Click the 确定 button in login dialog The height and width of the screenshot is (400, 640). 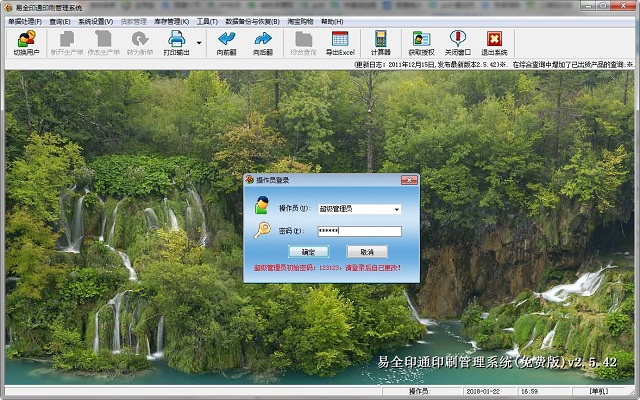coord(308,252)
